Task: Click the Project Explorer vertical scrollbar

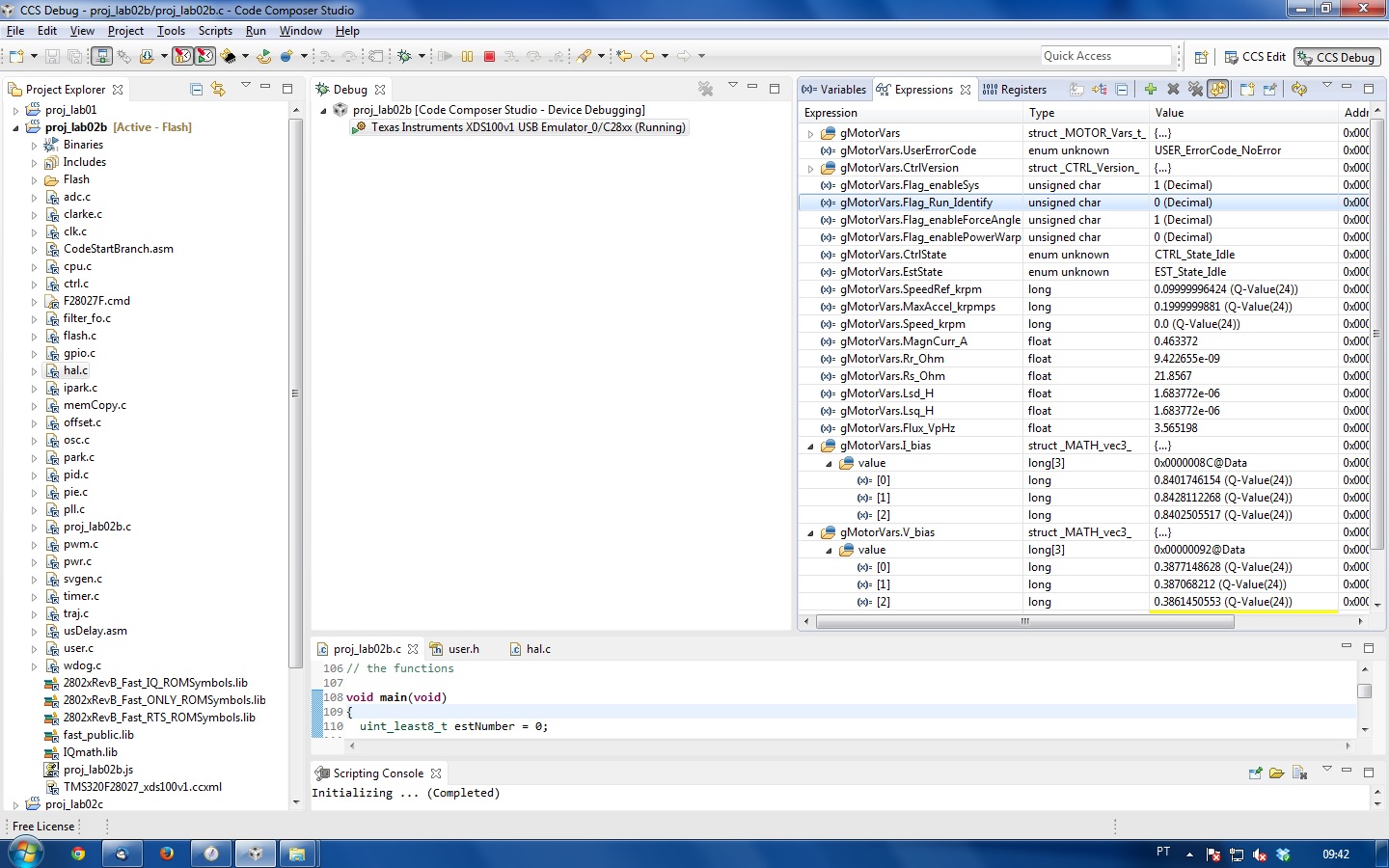Action: tap(295, 393)
